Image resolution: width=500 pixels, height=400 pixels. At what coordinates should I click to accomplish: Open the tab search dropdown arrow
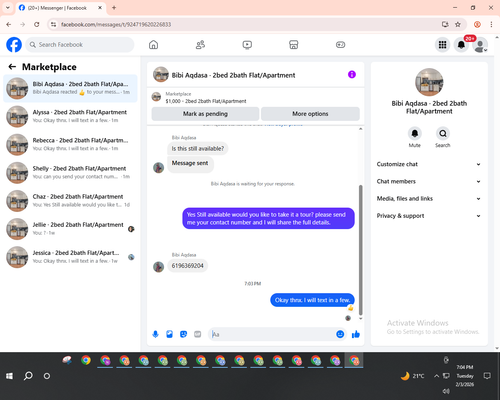pyautogui.click(x=7, y=8)
